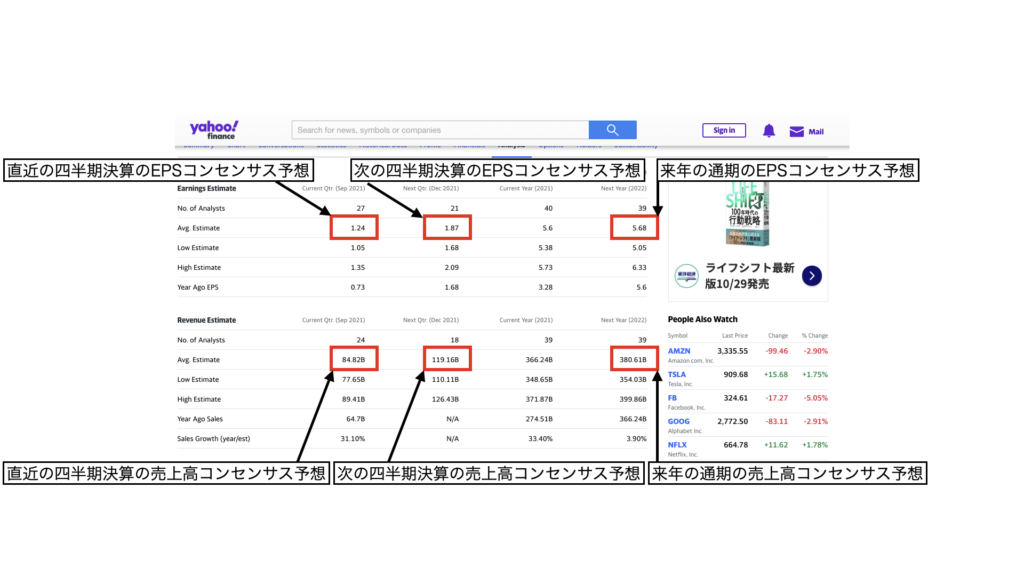This screenshot has width=1024, height=576.
Task: Open the AMZN ticker link
Action: click(678, 352)
